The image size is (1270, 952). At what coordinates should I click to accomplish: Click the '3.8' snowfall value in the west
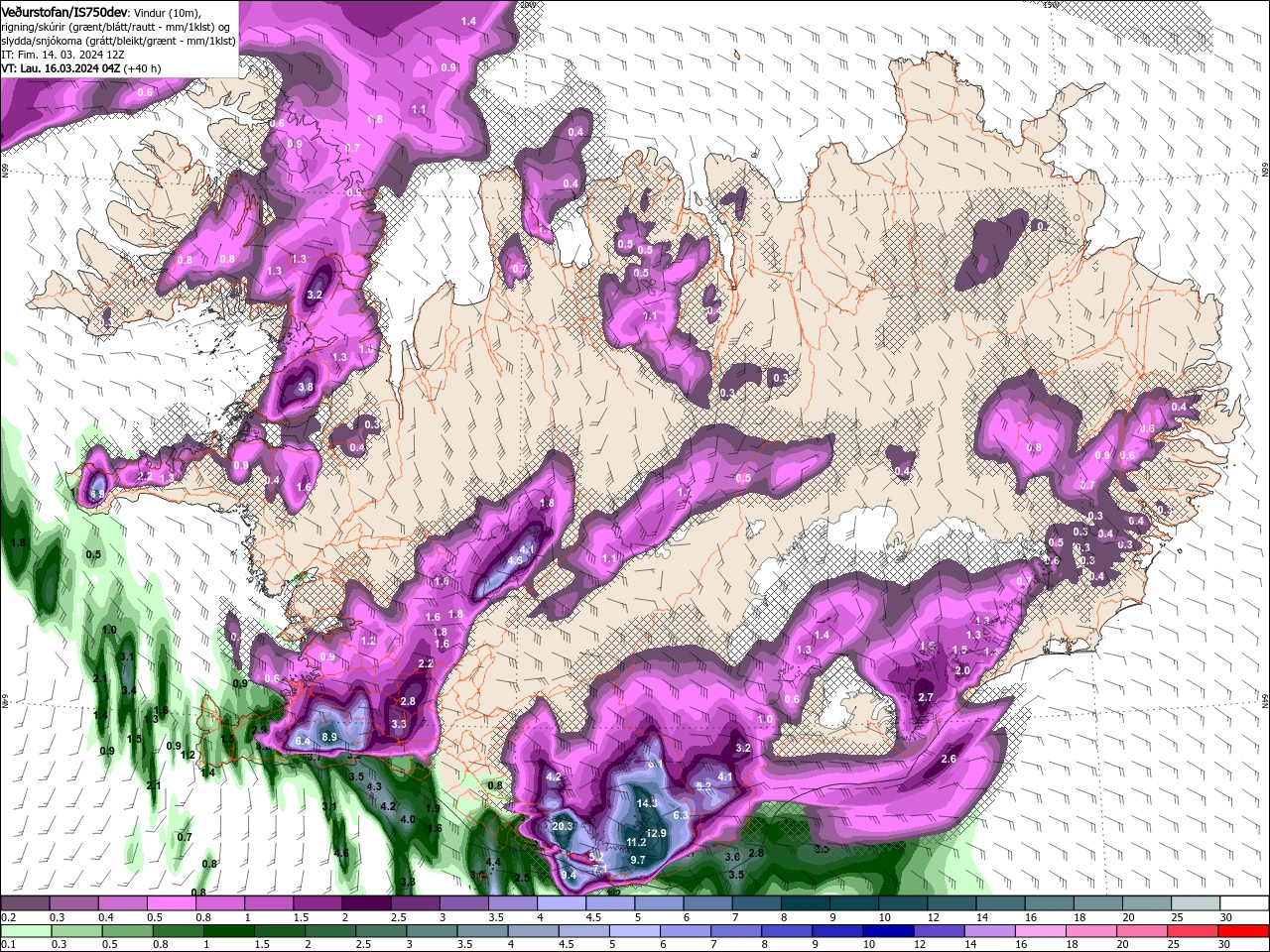pyautogui.click(x=306, y=388)
